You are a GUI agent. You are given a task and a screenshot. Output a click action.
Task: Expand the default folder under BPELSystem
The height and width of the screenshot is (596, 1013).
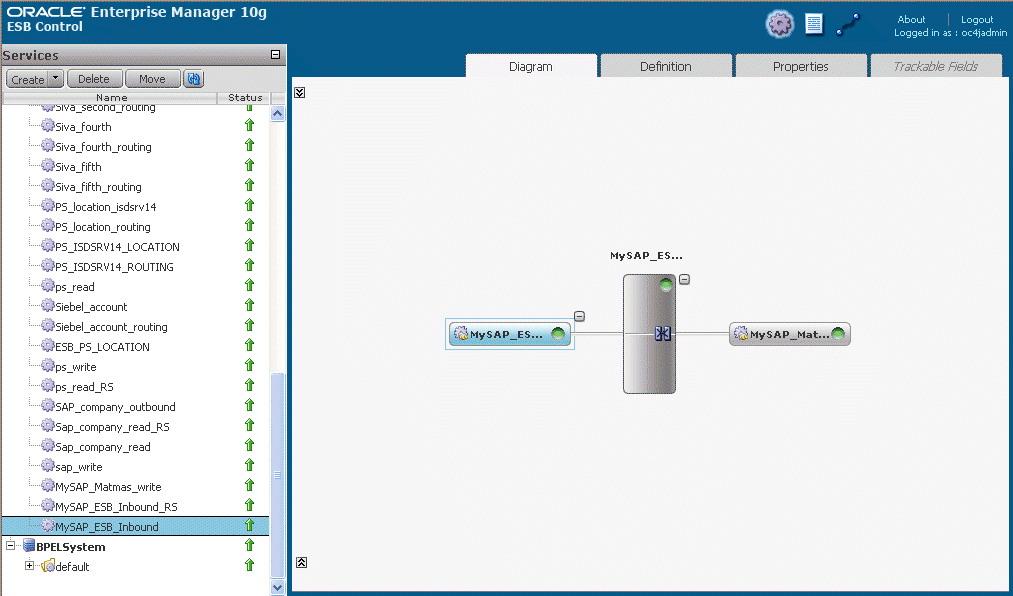coord(29,566)
